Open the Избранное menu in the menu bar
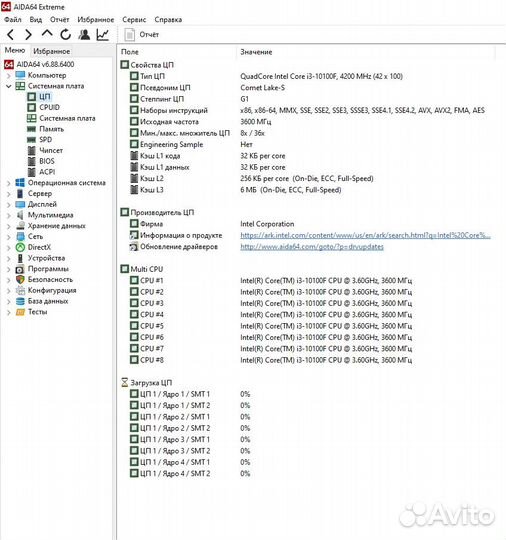The width and height of the screenshot is (506, 540). pyautogui.click(x=96, y=20)
